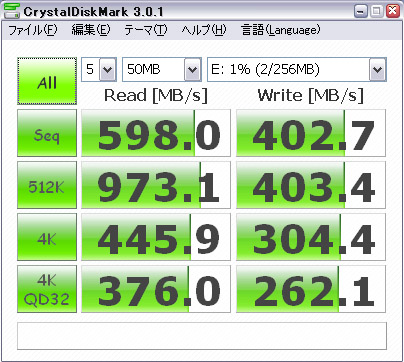
Task: Click the 4K read result 445.9
Action: [156, 237]
